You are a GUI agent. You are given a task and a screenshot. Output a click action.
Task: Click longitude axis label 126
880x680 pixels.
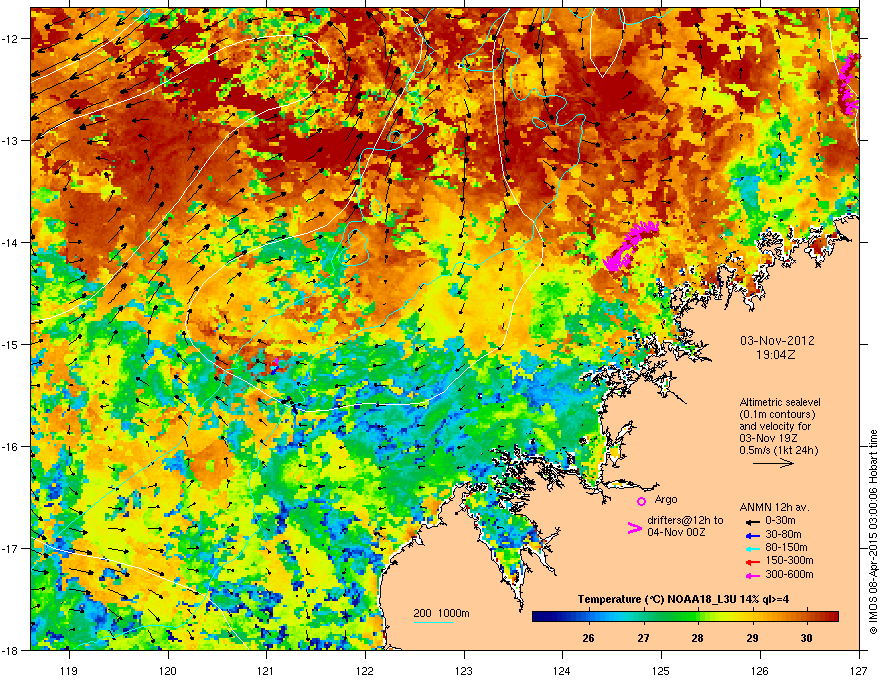pyautogui.click(x=760, y=670)
